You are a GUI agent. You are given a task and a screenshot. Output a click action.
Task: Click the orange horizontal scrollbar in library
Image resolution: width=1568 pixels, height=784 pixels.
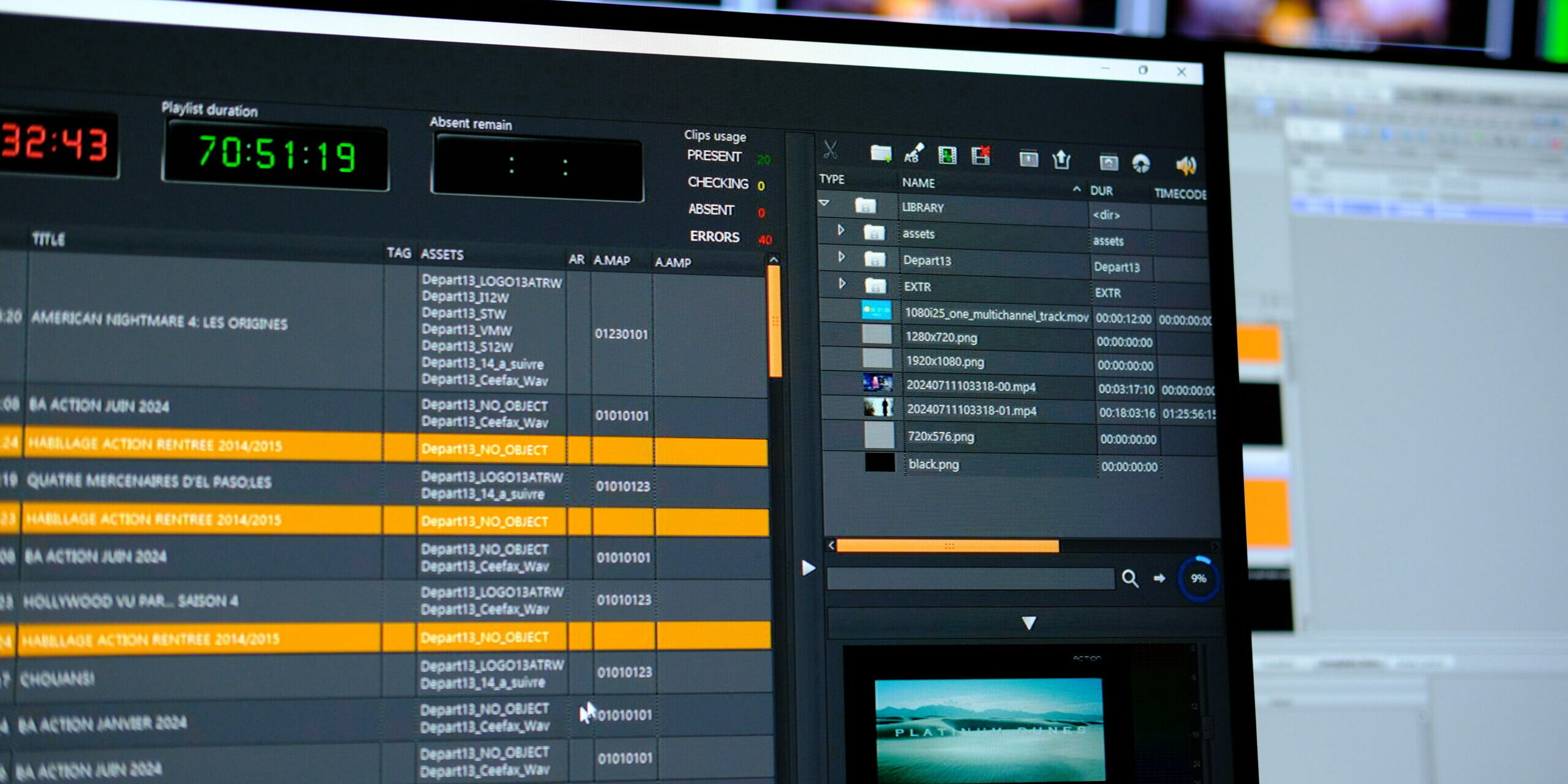pyautogui.click(x=947, y=546)
